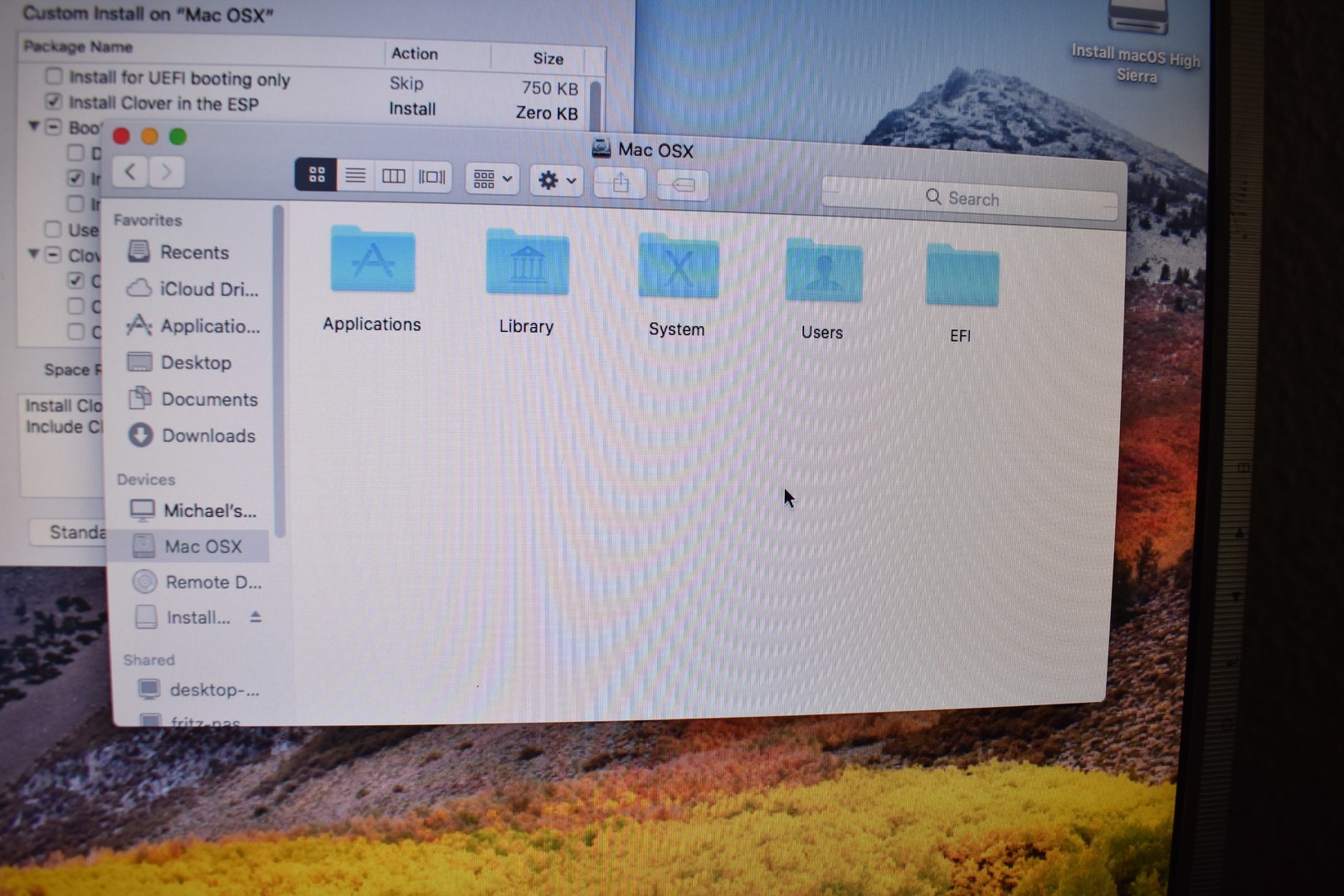
Task: Click the Shared sidebar heading
Action: (149, 660)
